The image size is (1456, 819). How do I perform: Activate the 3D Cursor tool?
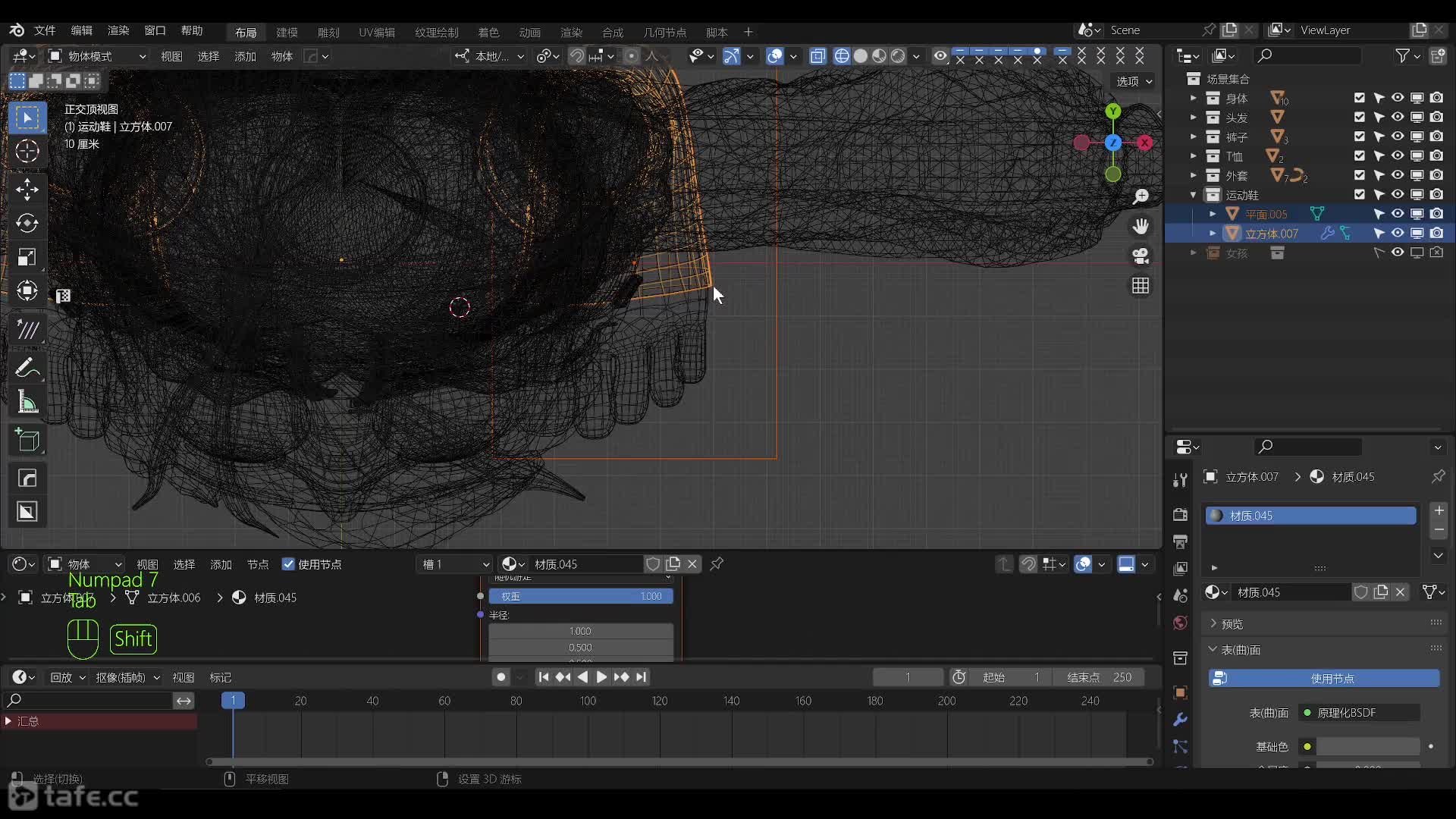click(x=27, y=152)
